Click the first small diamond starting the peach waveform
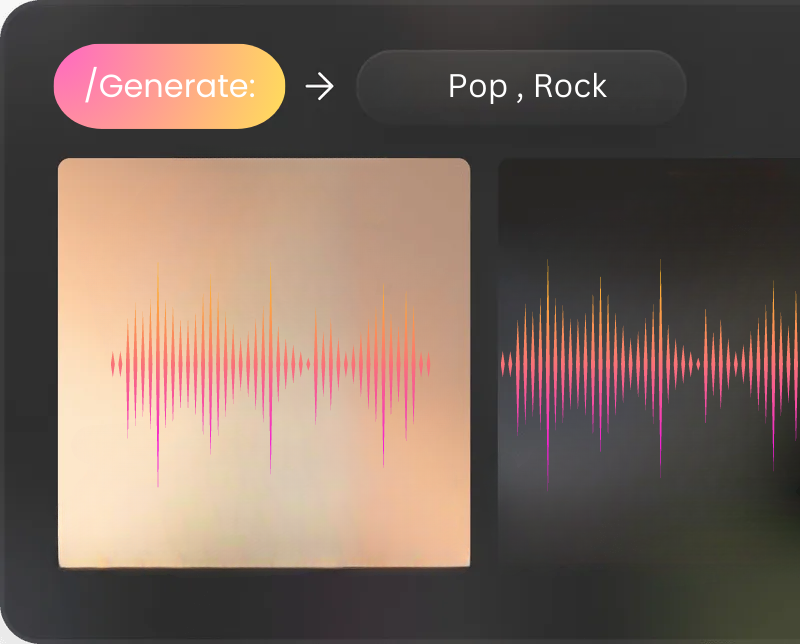 113,364
